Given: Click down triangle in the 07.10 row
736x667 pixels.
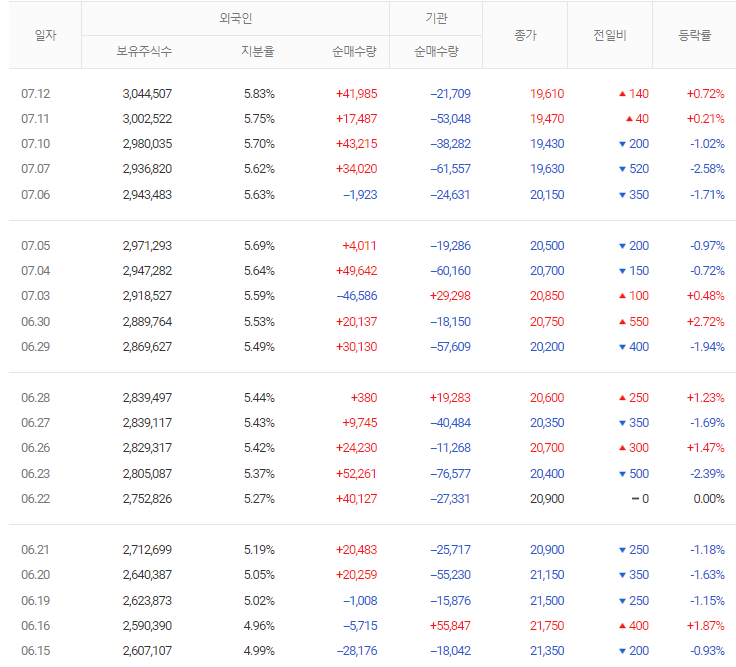Looking at the screenshot, I should click(x=622, y=144).
